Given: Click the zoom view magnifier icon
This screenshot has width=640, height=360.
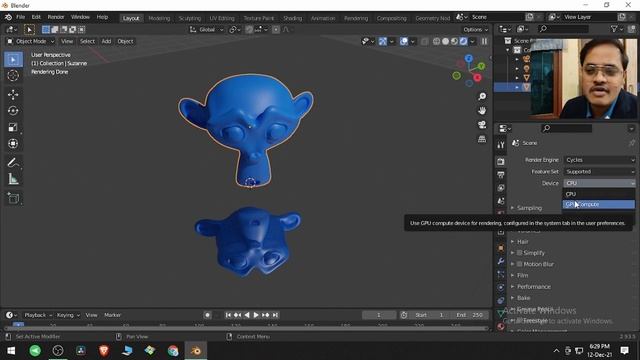Looking at the screenshot, I should [482, 96].
